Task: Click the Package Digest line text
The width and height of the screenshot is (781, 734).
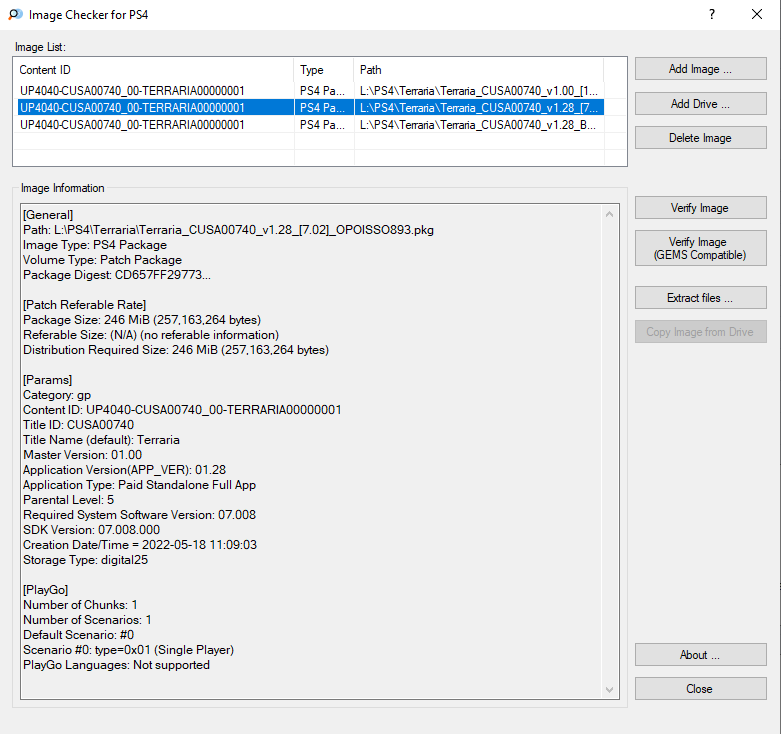Action: [117, 275]
